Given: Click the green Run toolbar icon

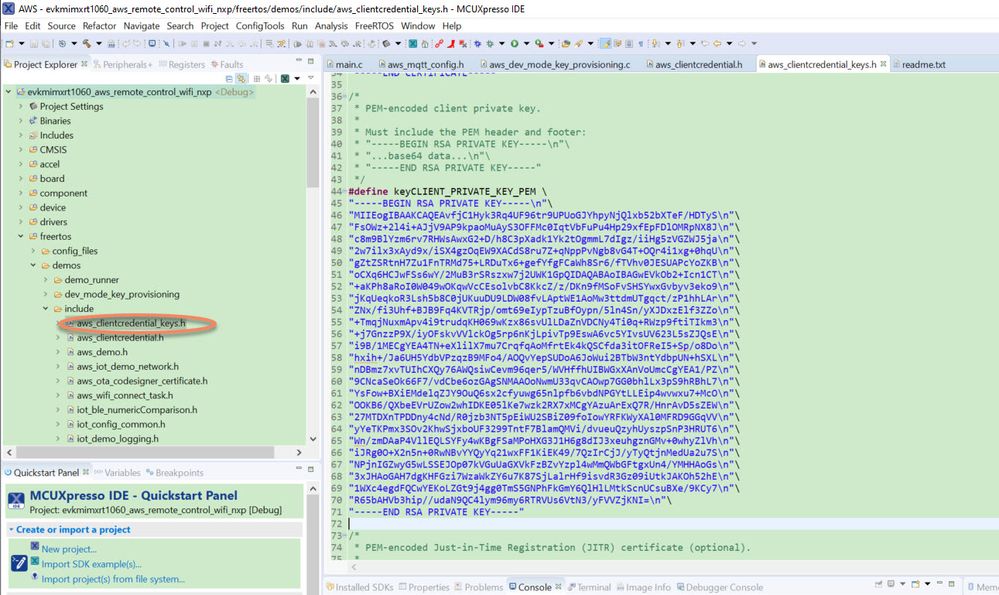Looking at the screenshot, I should point(514,43).
